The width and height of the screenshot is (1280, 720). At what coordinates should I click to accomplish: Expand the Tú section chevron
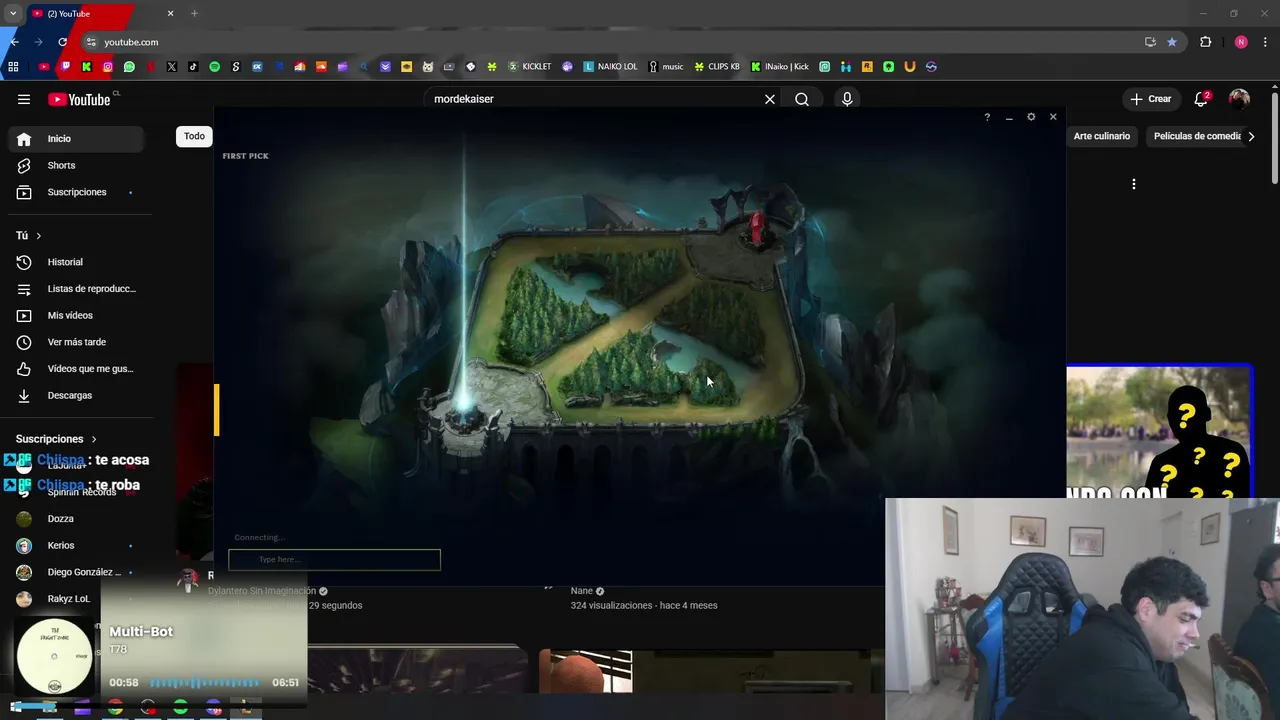pyautogui.click(x=38, y=236)
